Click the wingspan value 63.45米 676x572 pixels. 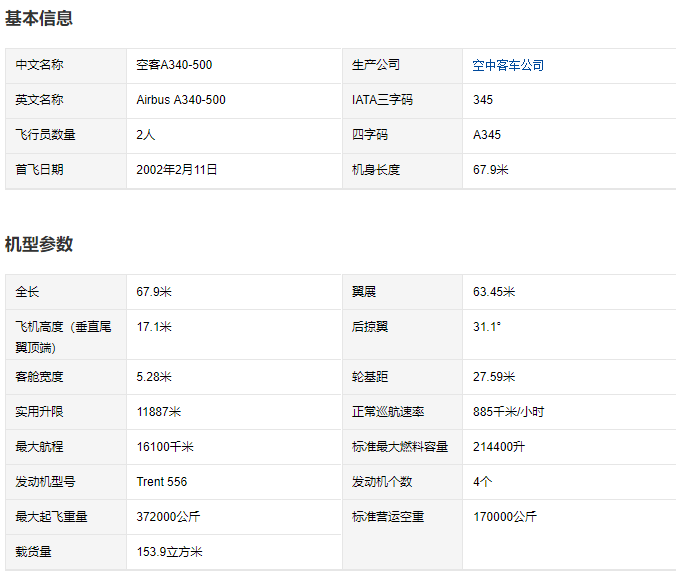click(494, 291)
